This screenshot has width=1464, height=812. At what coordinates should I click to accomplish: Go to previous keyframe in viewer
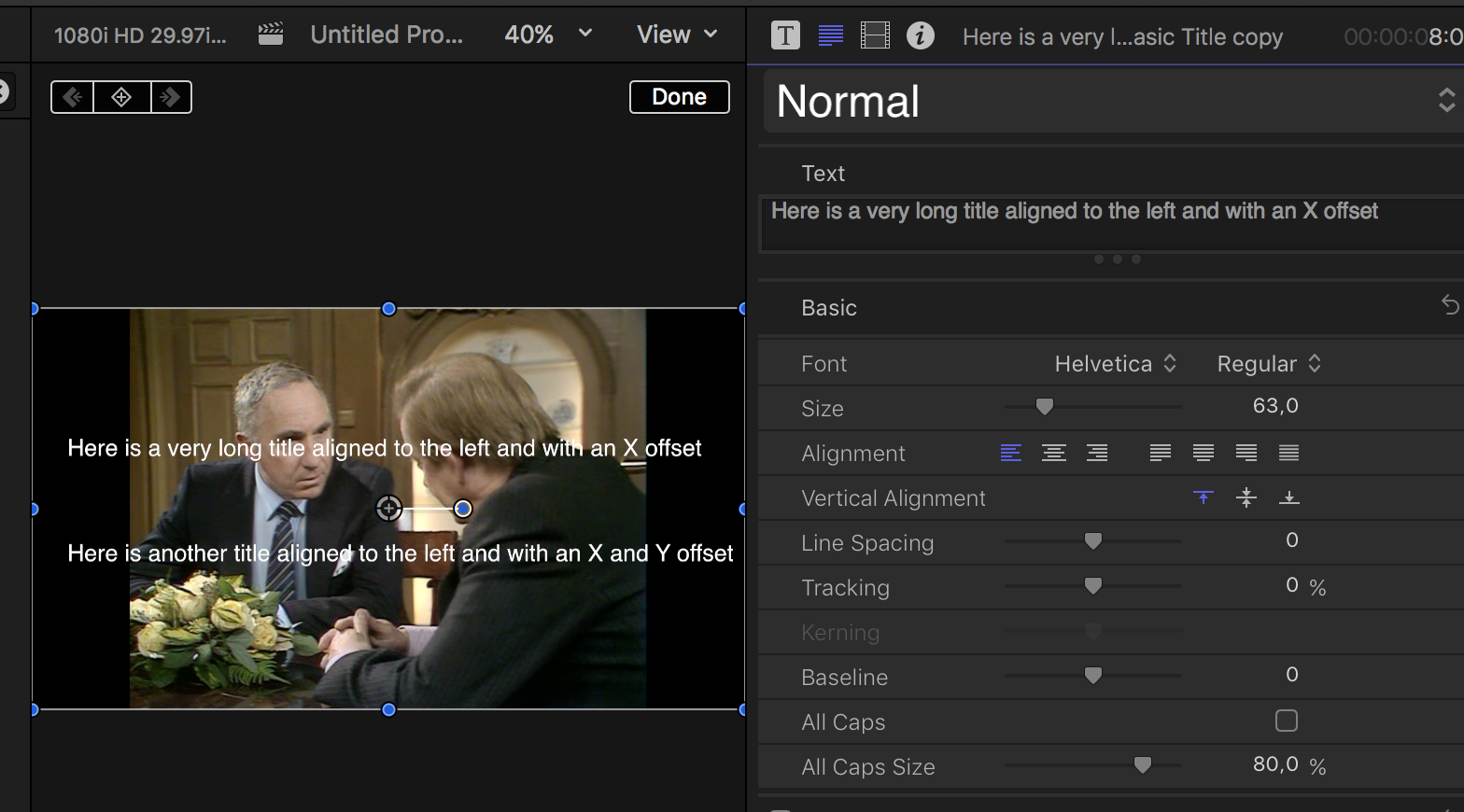click(x=73, y=97)
